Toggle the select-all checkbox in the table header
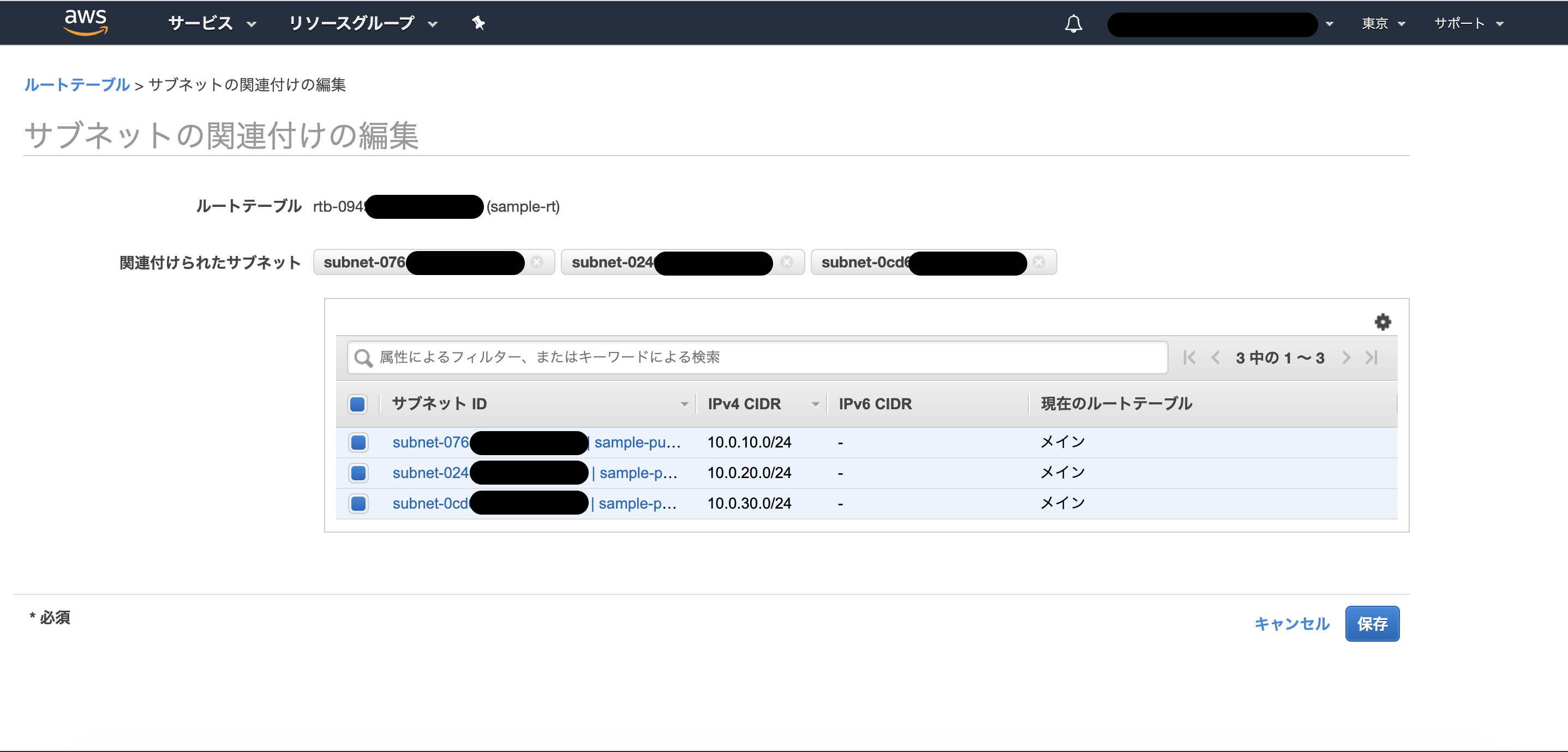The image size is (1568, 752). 357,404
